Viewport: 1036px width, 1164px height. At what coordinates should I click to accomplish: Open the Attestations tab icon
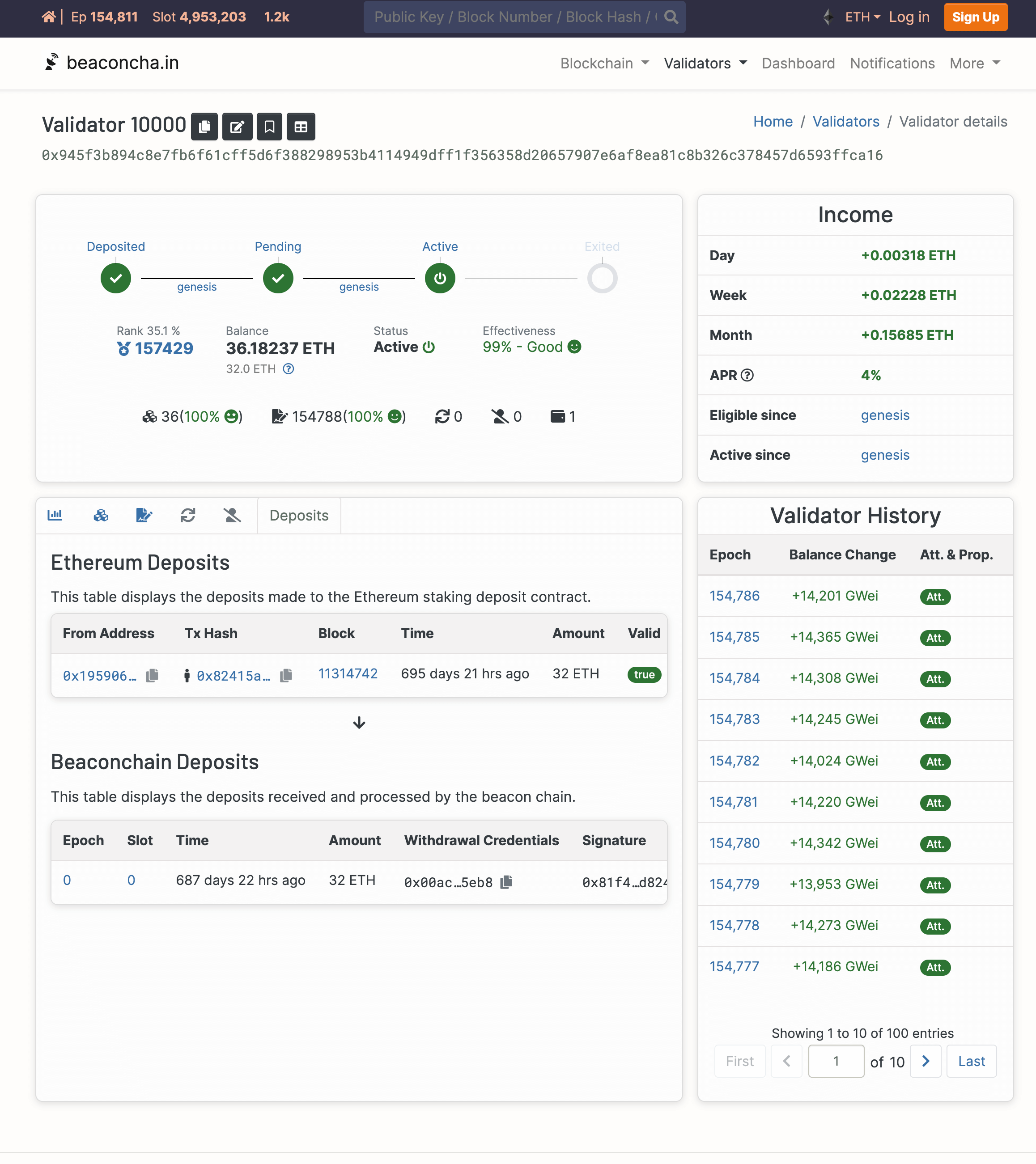coord(144,516)
